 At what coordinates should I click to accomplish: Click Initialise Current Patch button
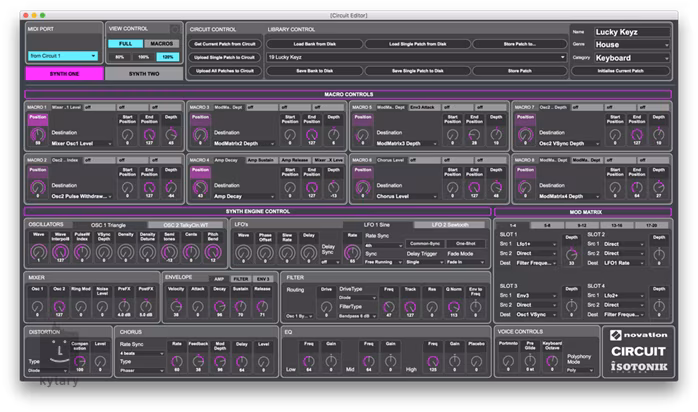[x=621, y=71]
